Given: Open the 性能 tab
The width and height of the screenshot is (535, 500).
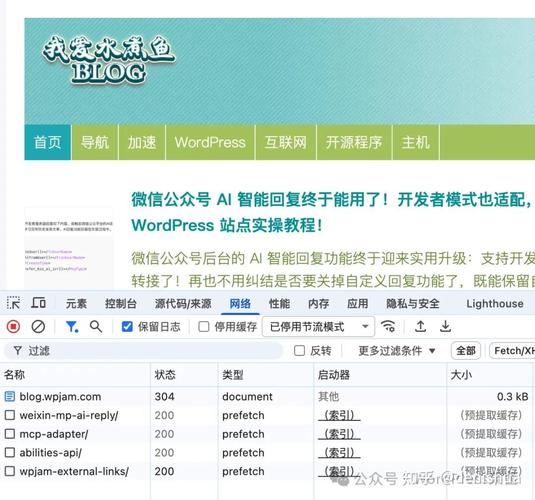Looking at the screenshot, I should 279,303.
